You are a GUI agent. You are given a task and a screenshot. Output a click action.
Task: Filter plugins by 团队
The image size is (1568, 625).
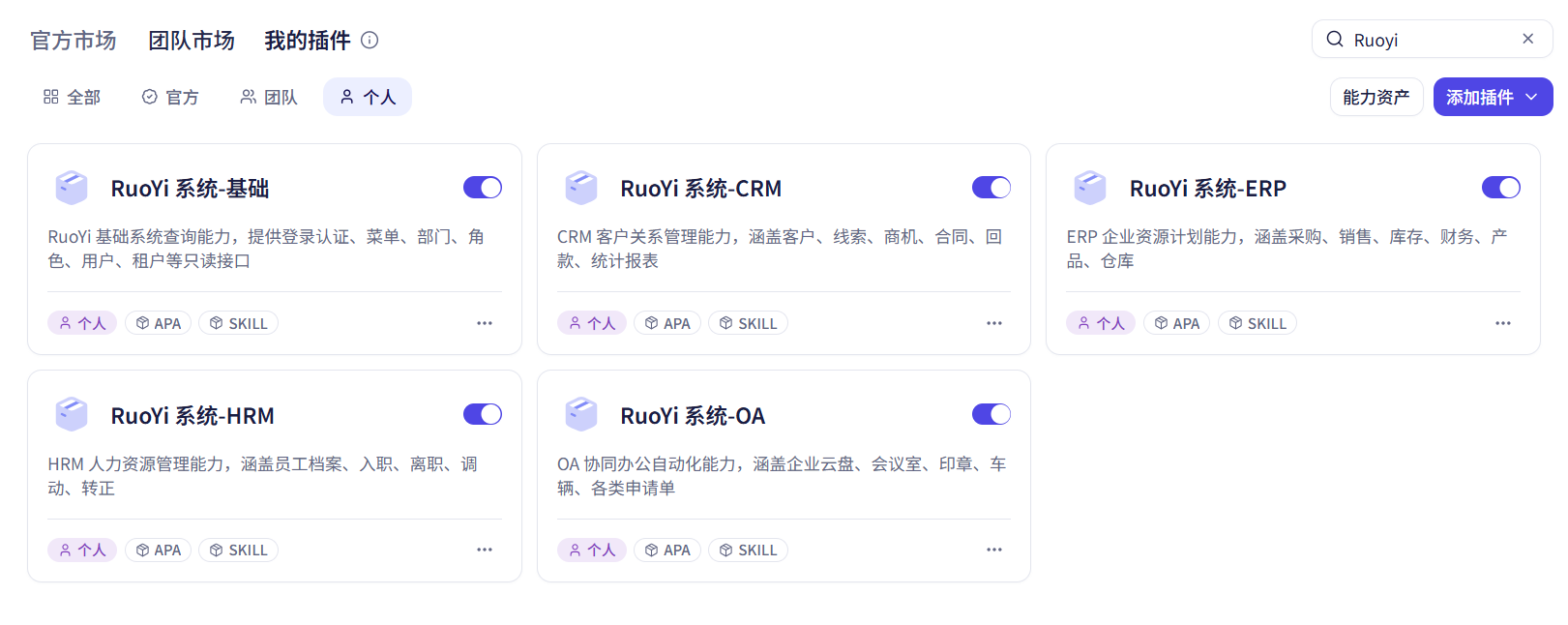pos(269,97)
